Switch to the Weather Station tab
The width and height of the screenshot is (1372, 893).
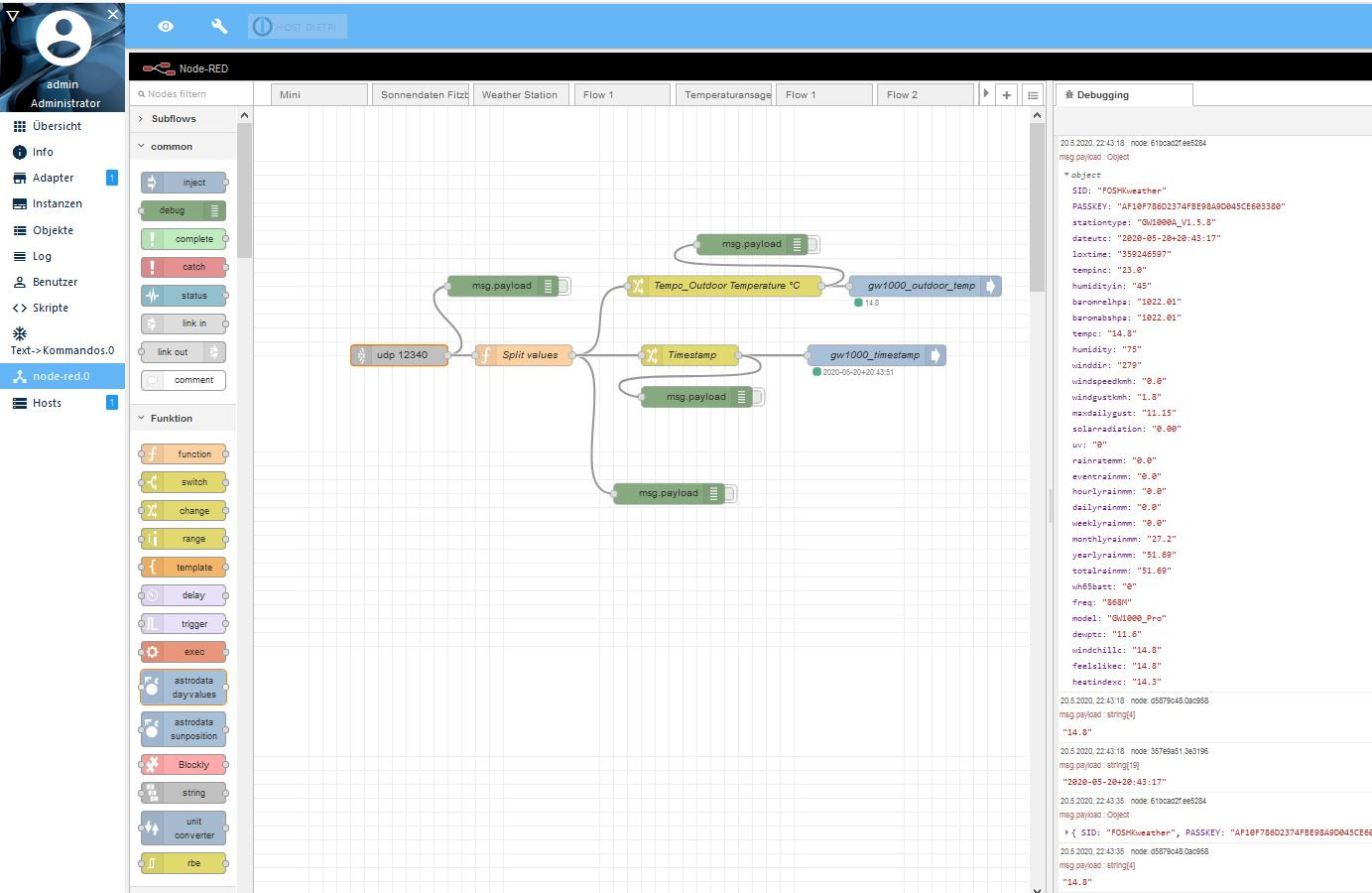520,95
